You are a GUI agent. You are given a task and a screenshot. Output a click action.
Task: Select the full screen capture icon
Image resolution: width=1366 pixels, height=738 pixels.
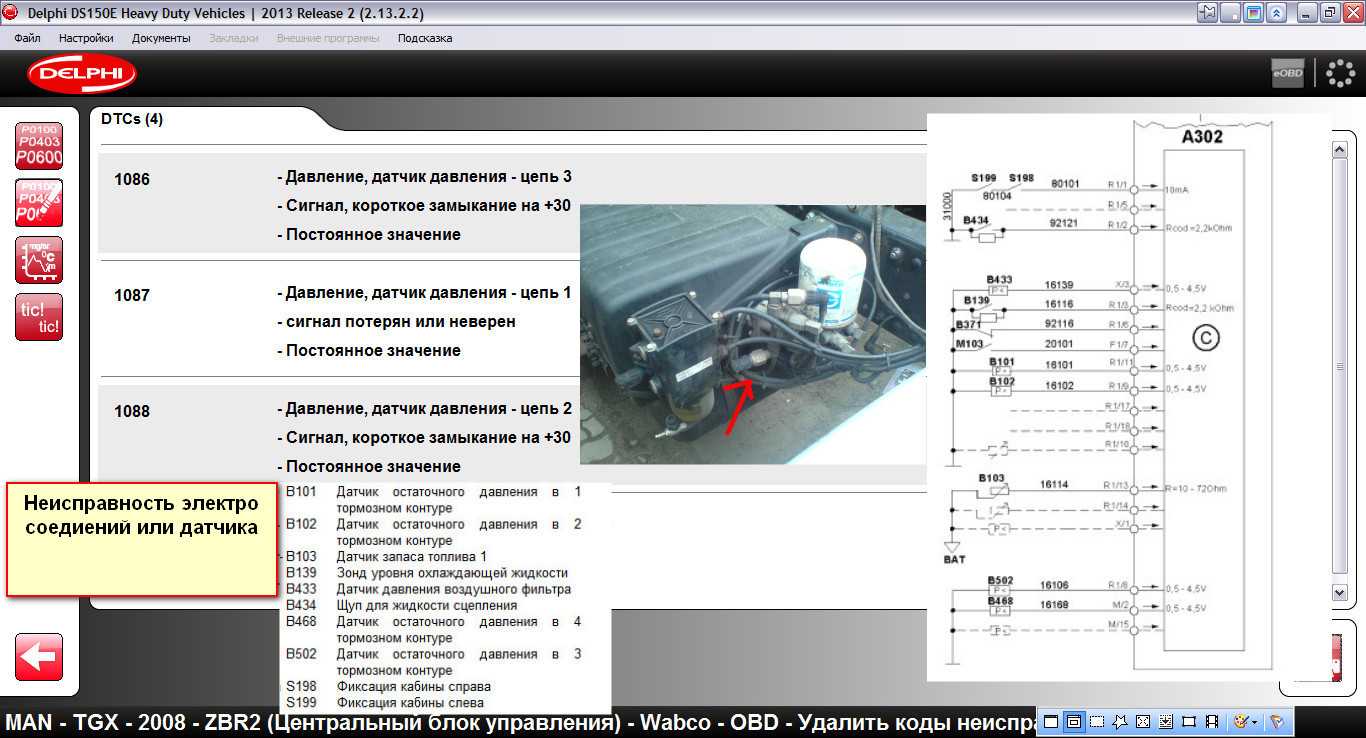point(1143,721)
